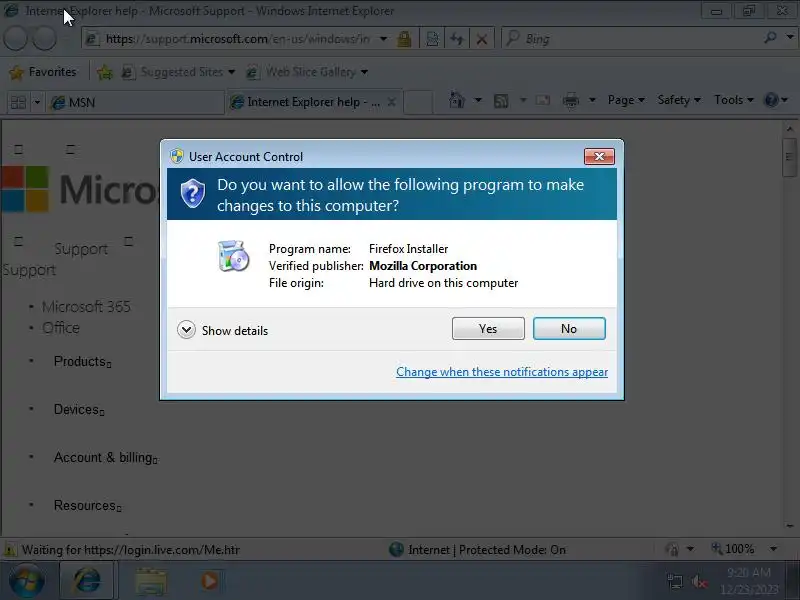Open a new blank tab
The image size is (800, 600).
coord(418,102)
